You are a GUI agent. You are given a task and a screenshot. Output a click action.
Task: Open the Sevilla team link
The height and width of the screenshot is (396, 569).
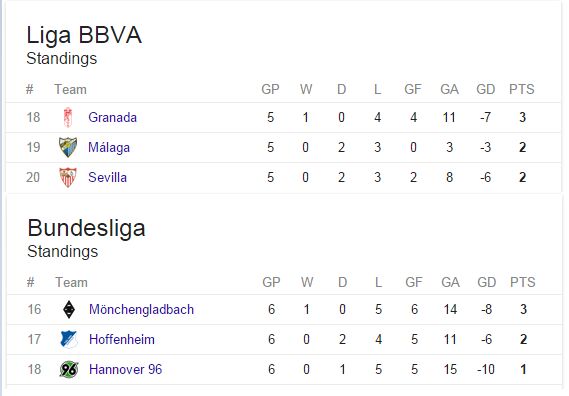[x=107, y=177]
